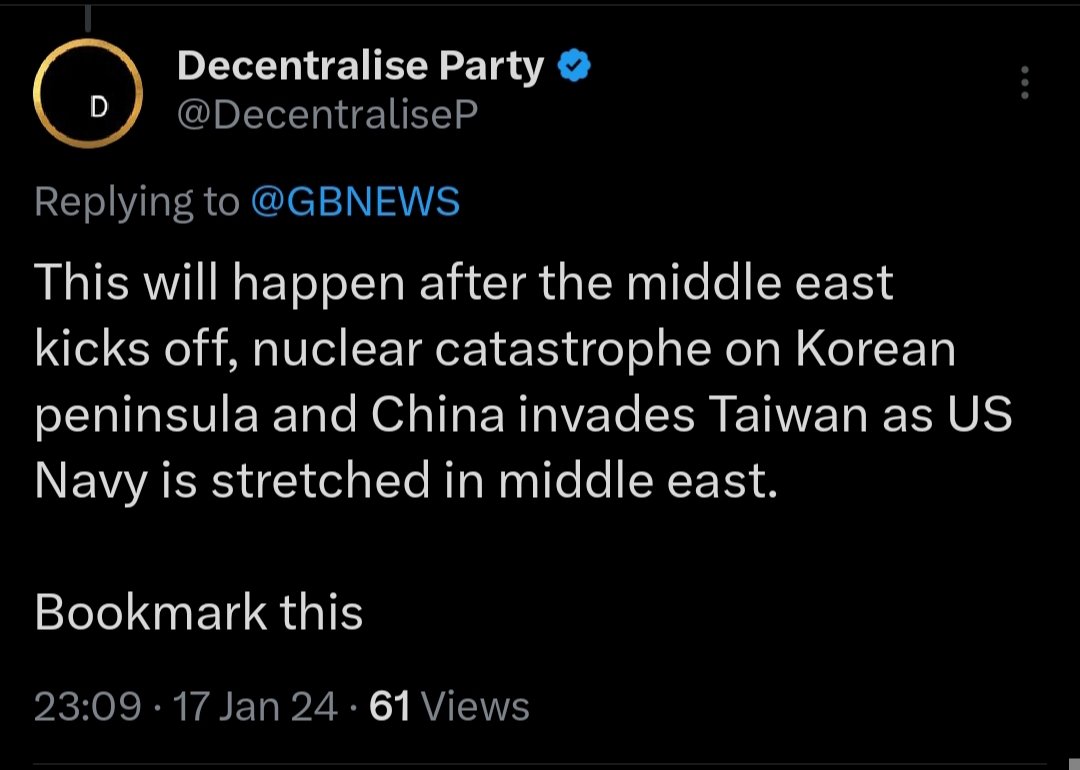Visit the @GBNEWS mention link
The width and height of the screenshot is (1080, 770).
pyautogui.click(x=354, y=202)
